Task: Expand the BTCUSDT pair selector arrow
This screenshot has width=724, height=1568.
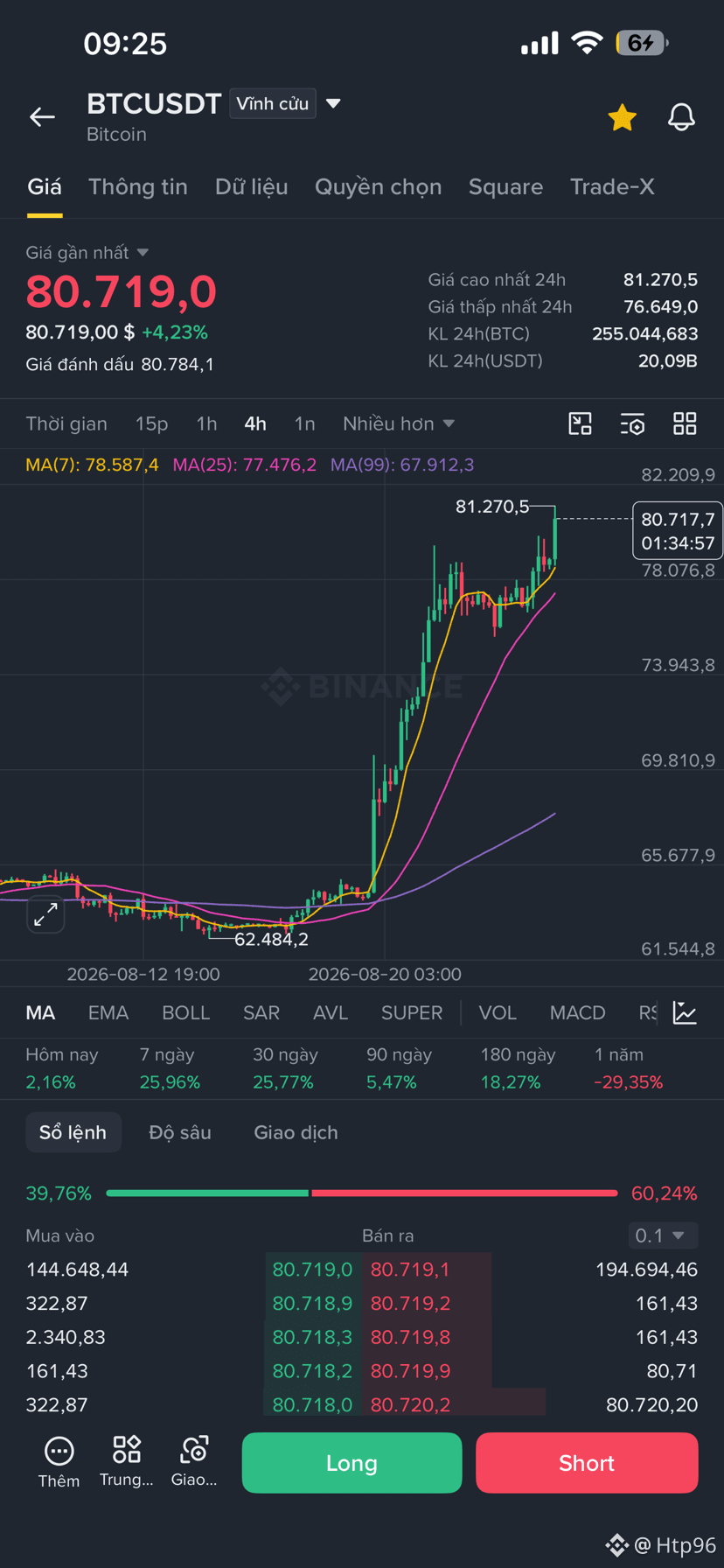Action: click(x=333, y=103)
